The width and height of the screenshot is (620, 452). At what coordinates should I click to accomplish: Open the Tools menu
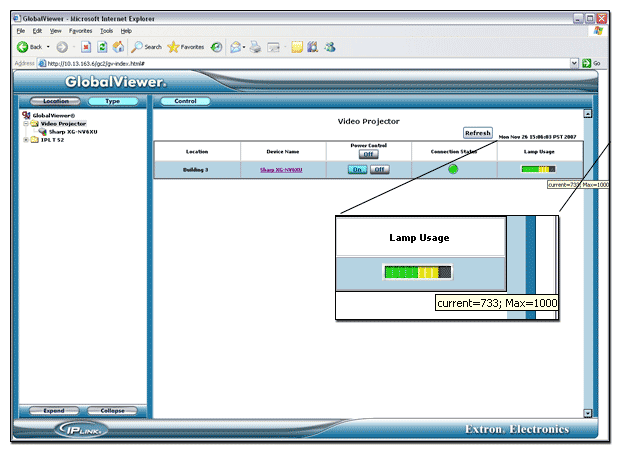point(106,31)
